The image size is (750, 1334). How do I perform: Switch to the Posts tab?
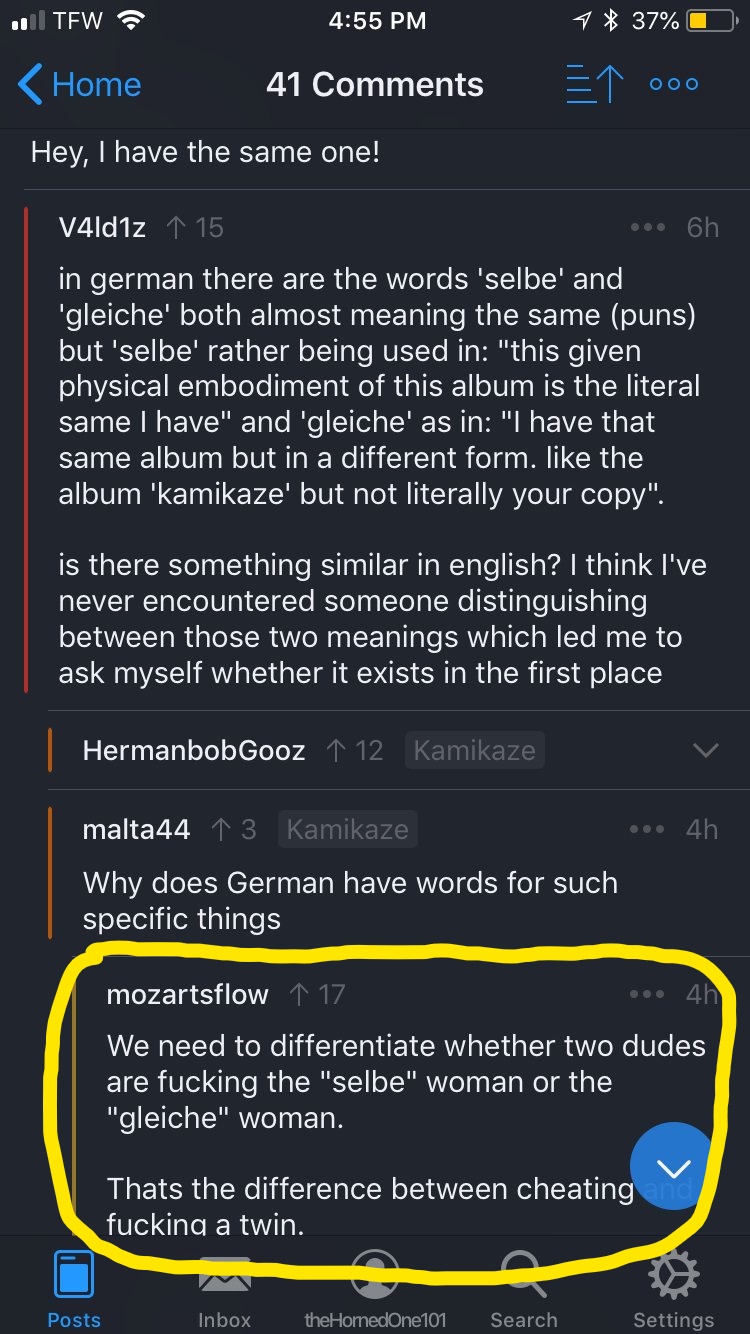[74, 1288]
